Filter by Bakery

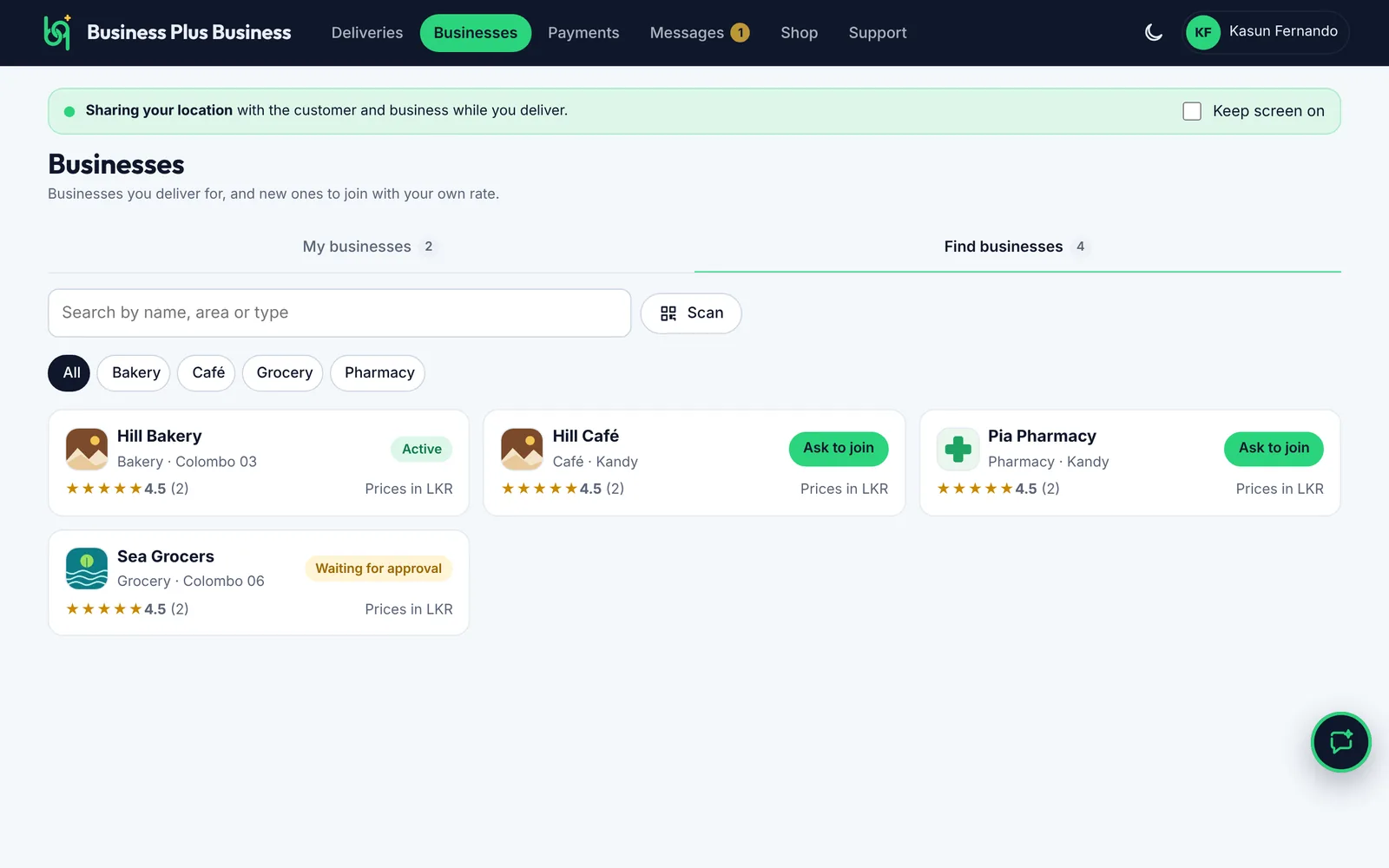click(x=134, y=373)
